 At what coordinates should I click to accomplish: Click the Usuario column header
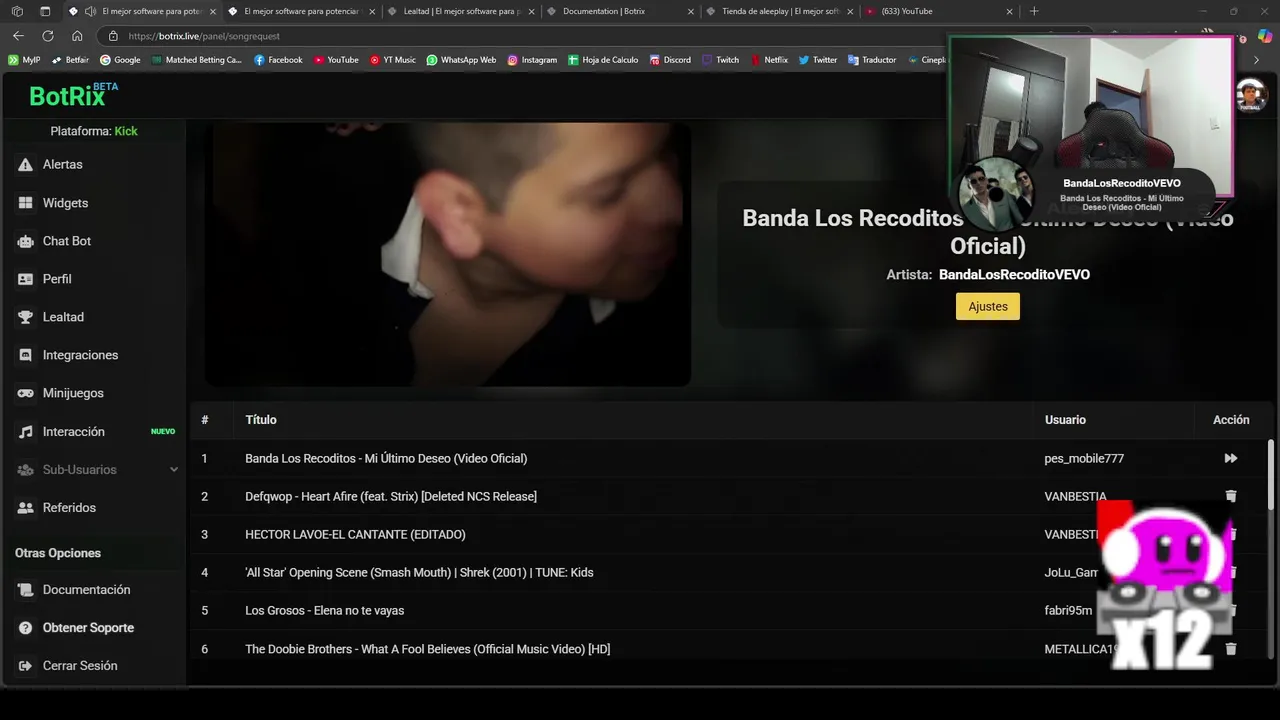click(1065, 420)
